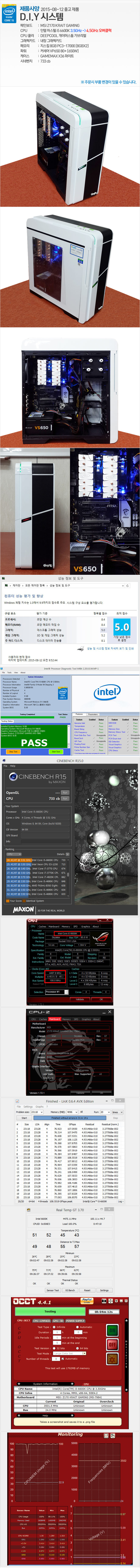Click Problem size field in LinX
This screenshot has width=140, height=1568.
[x=36, y=1112]
